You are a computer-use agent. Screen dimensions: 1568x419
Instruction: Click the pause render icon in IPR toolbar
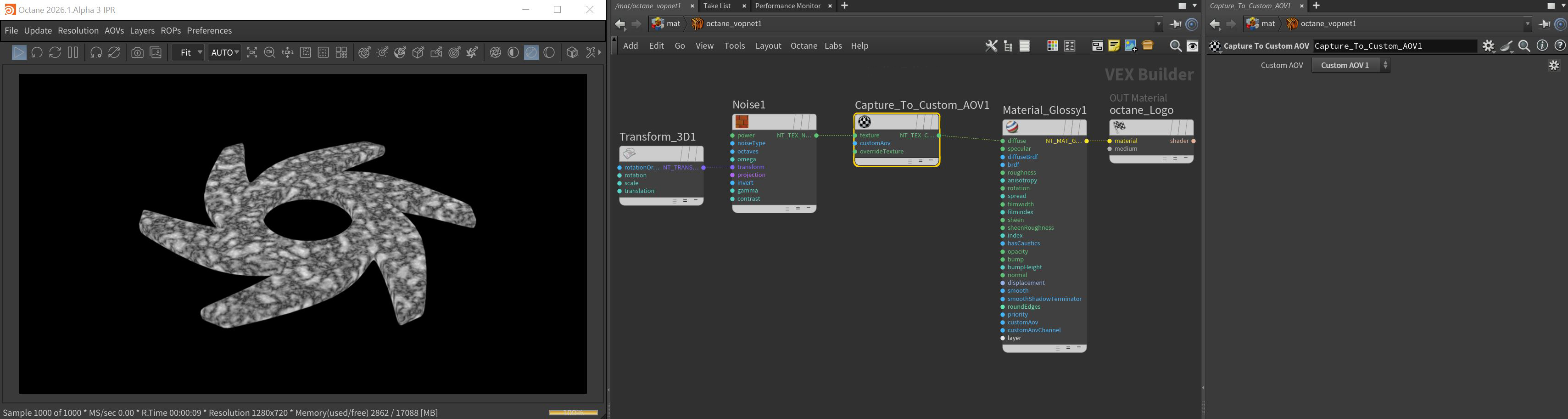[x=73, y=53]
